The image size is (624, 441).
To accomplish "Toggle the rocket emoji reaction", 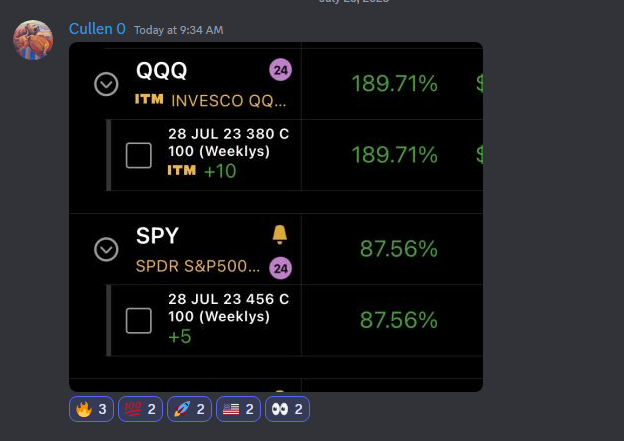I will 189,409.
